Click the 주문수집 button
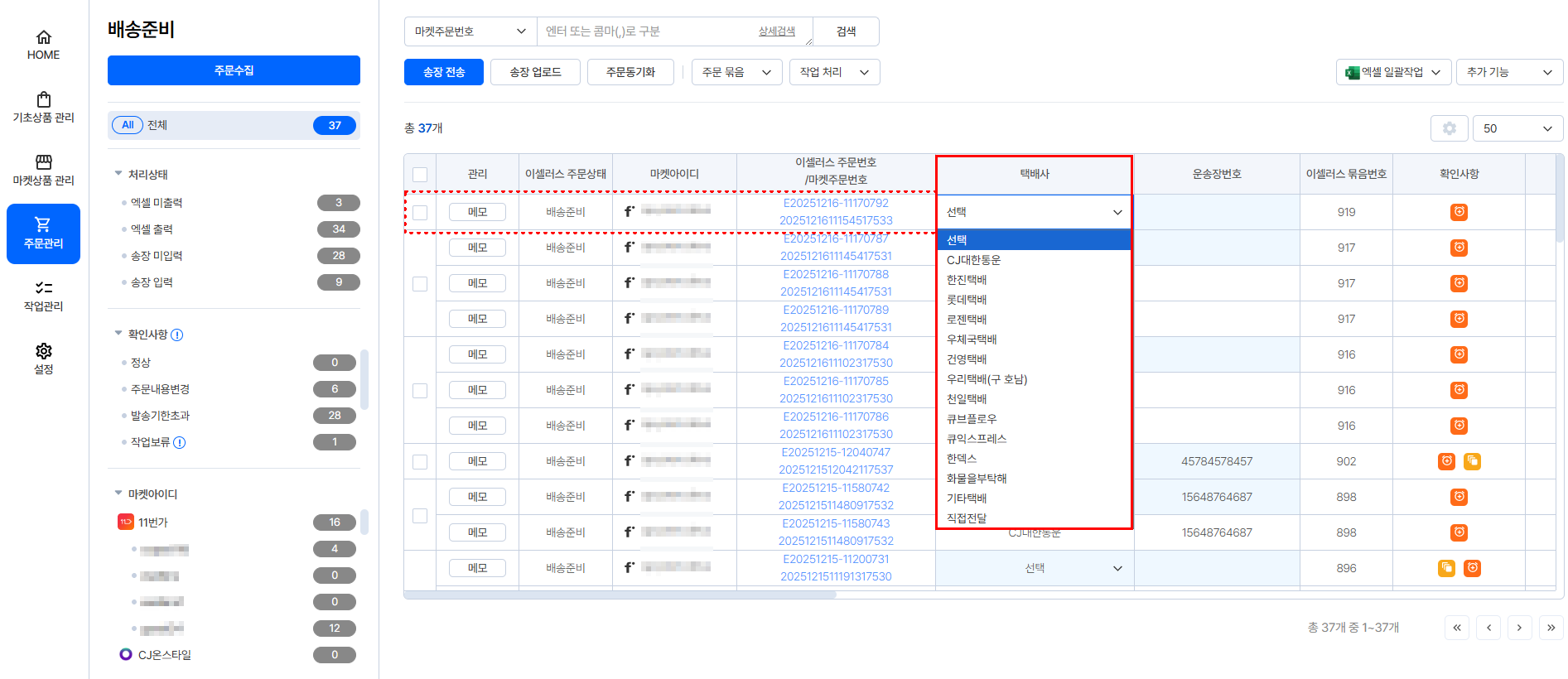This screenshot has height=679, width=1568. point(234,70)
